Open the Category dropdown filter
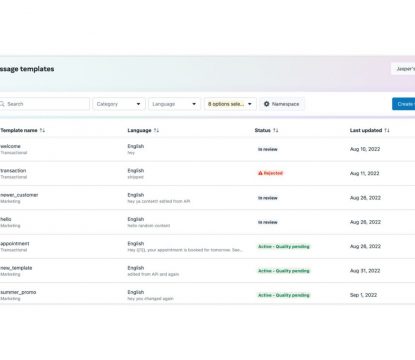The width and height of the screenshot is (415, 360). click(119, 104)
